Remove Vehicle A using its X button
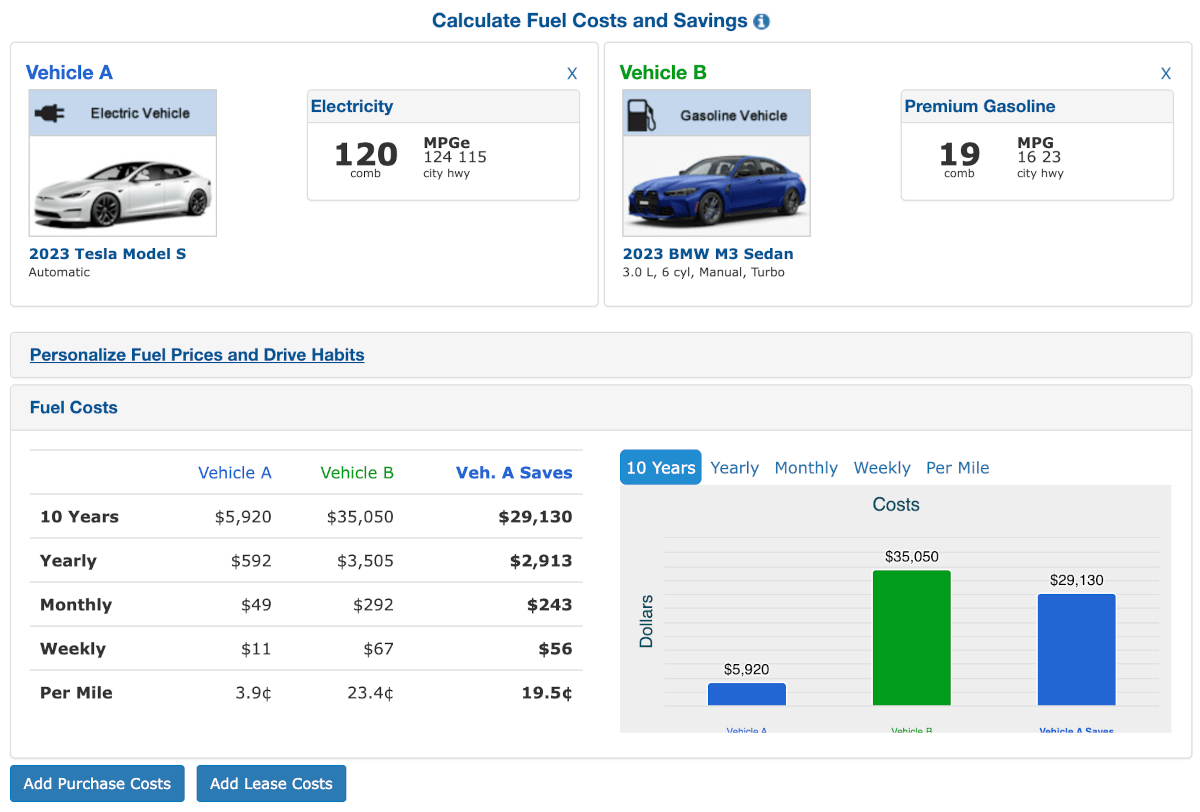Image resolution: width=1200 pixels, height=812 pixels. [572, 73]
